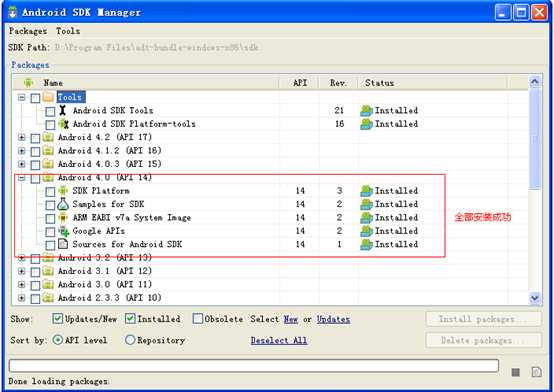Expand the Android 4.2 (API 17) node
Screen dimensions: 554x392
click(x=22, y=138)
